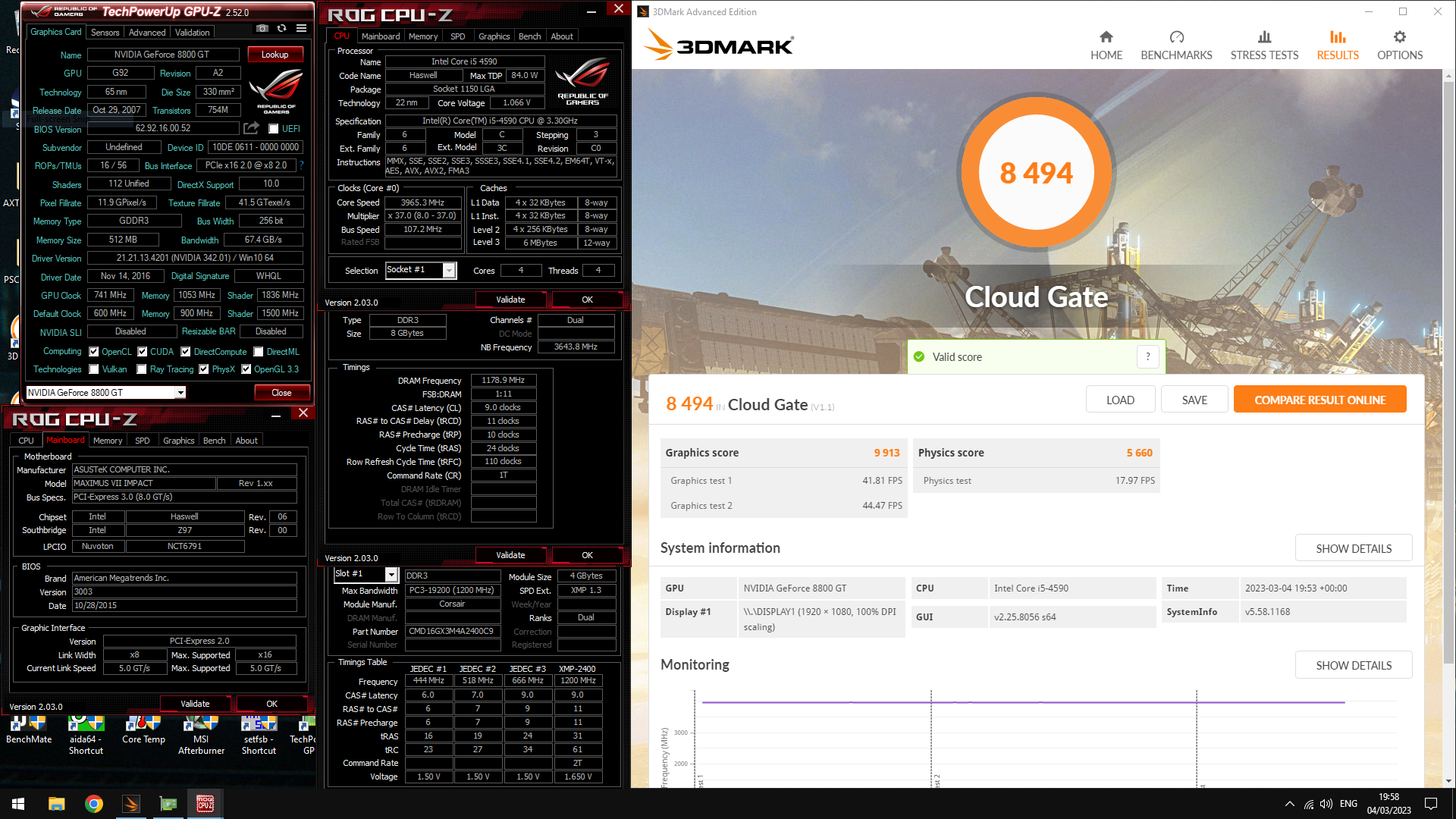Click the GPU-Z screenshot camera icon
This screenshot has height=819, width=1456.
[x=262, y=28]
